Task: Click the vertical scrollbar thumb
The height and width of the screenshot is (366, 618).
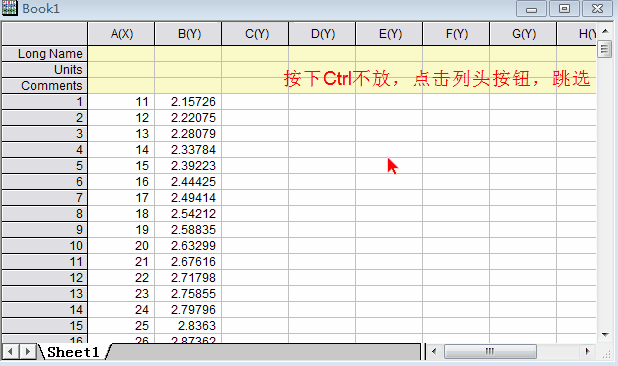Action: (x=605, y=49)
